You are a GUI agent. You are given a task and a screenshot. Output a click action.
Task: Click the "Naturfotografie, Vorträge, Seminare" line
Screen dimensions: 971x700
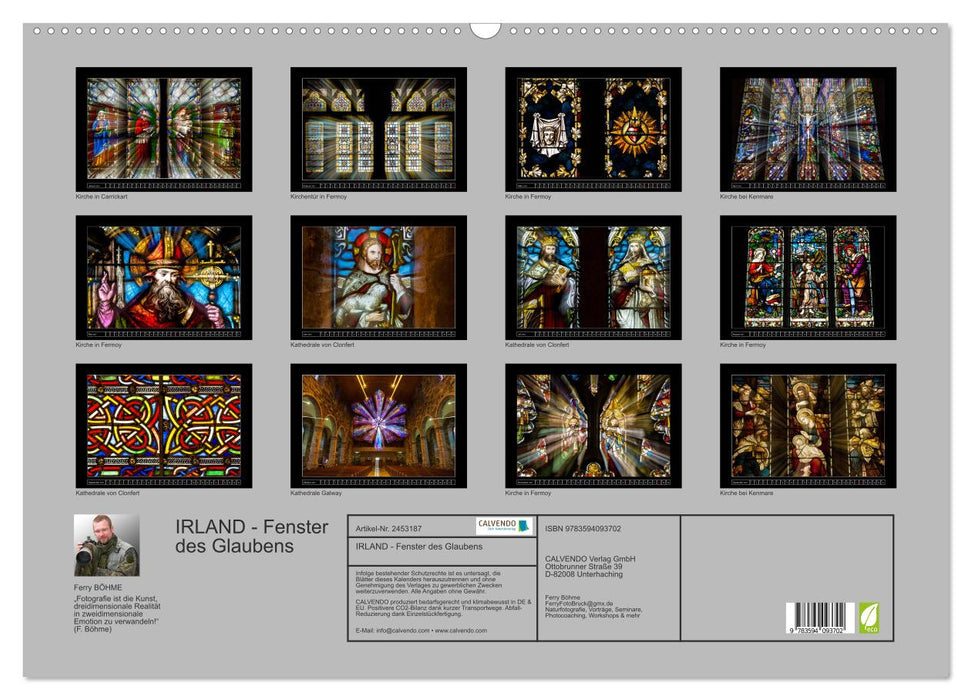pos(593,610)
